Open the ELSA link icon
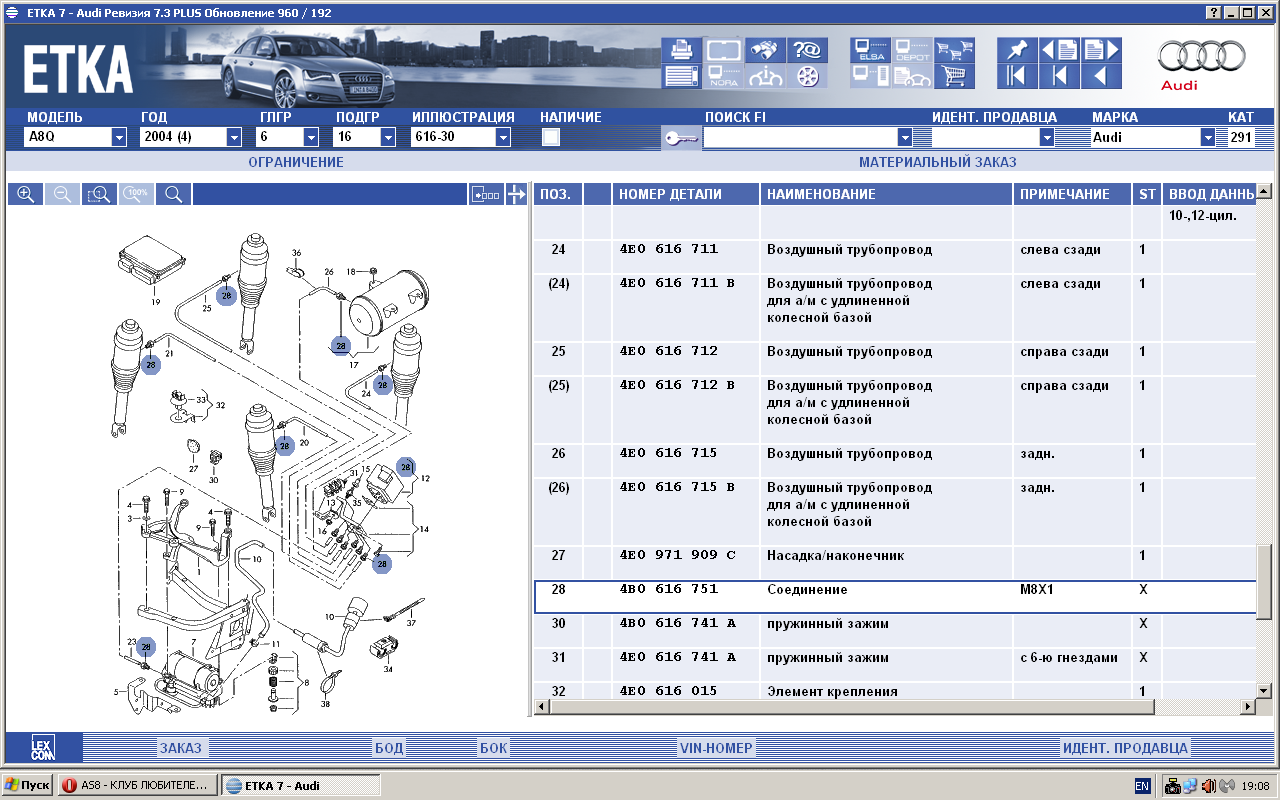 [x=870, y=50]
